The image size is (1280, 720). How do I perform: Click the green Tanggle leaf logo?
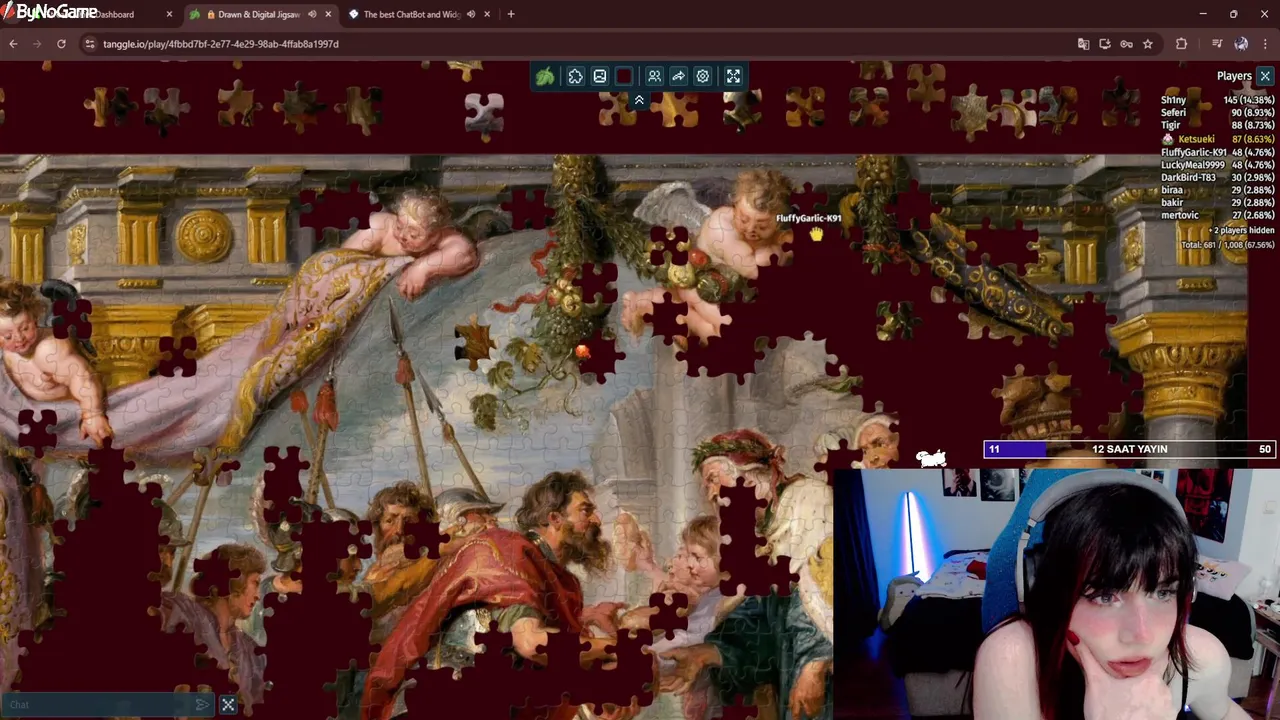tap(545, 76)
